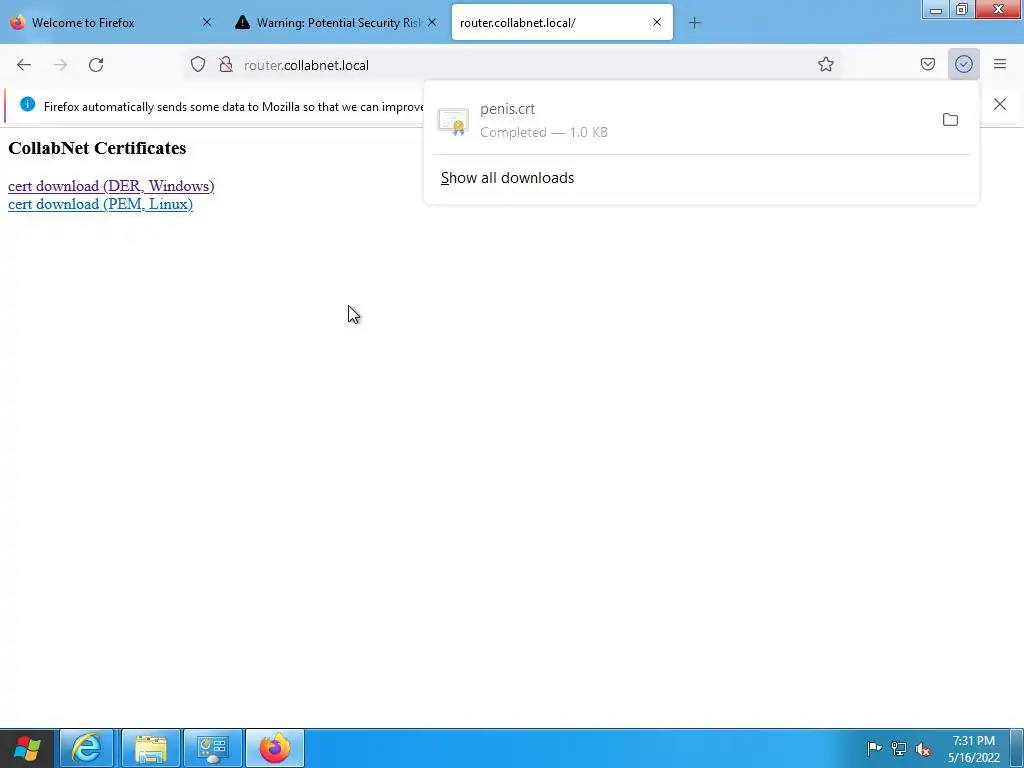Open the Action Center flag icon
The height and width of the screenshot is (768, 1024).
click(x=874, y=748)
